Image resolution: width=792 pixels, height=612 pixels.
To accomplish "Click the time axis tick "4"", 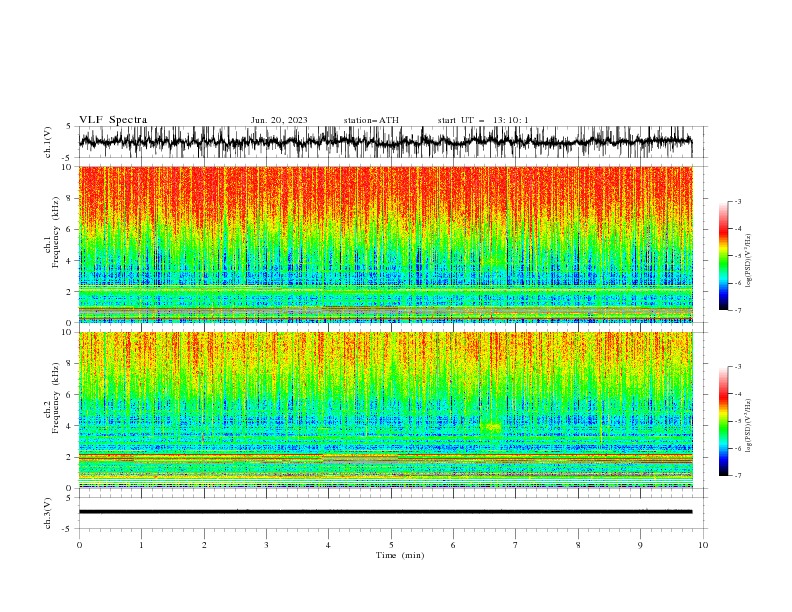I will tap(329, 545).
